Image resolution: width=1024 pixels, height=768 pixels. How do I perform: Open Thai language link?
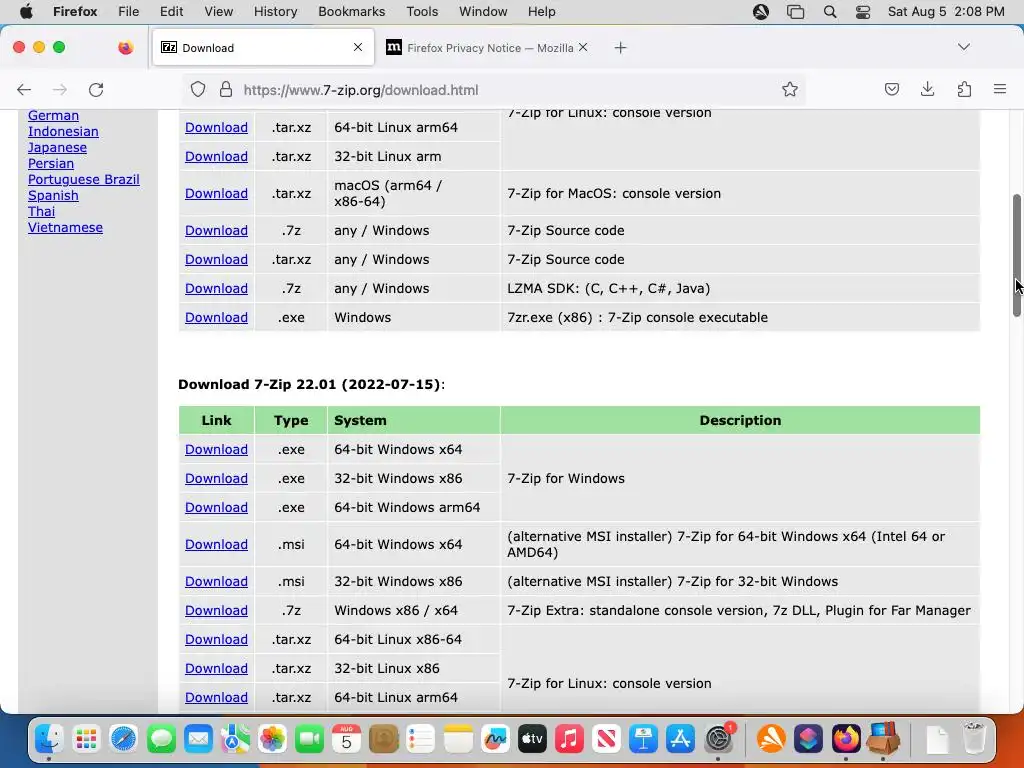41,212
